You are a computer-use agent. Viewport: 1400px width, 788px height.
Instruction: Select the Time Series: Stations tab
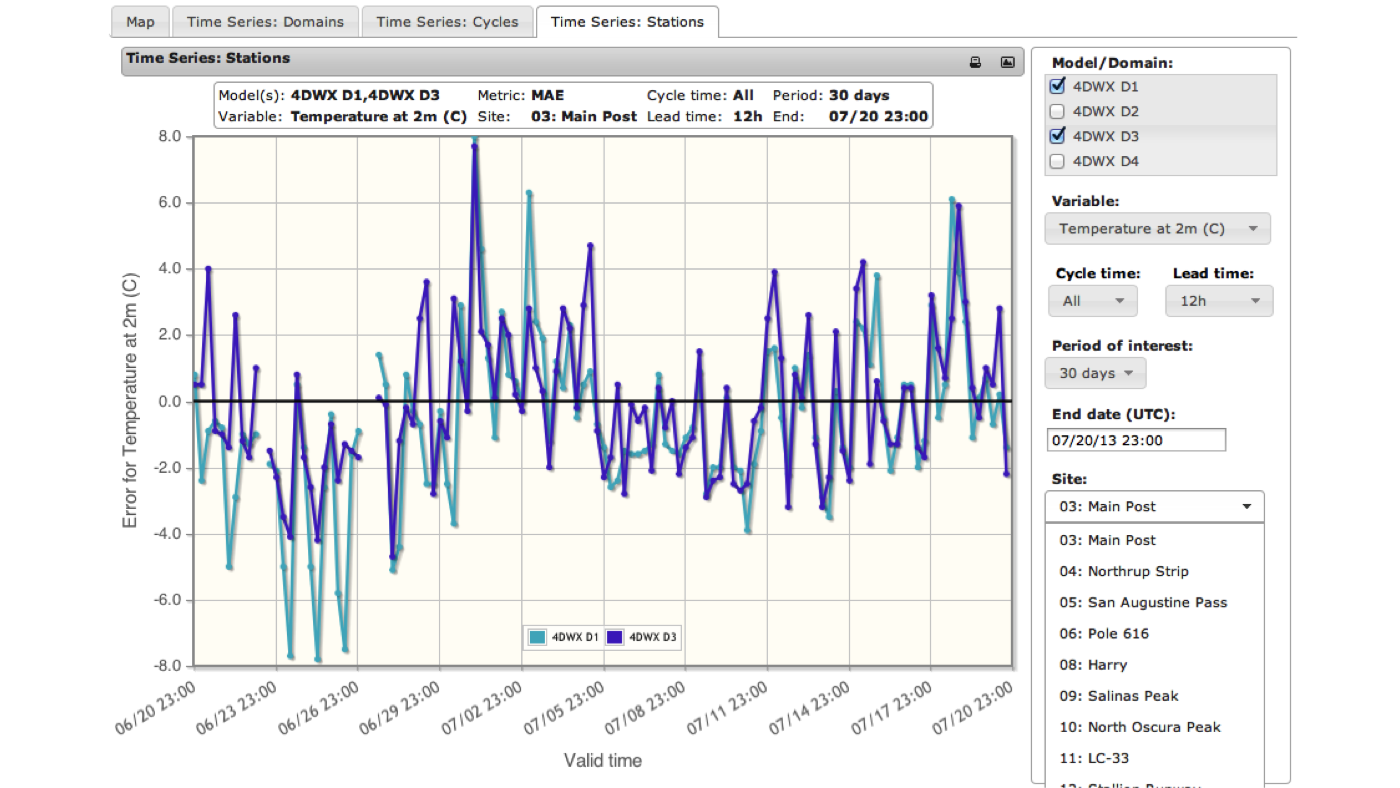point(627,22)
